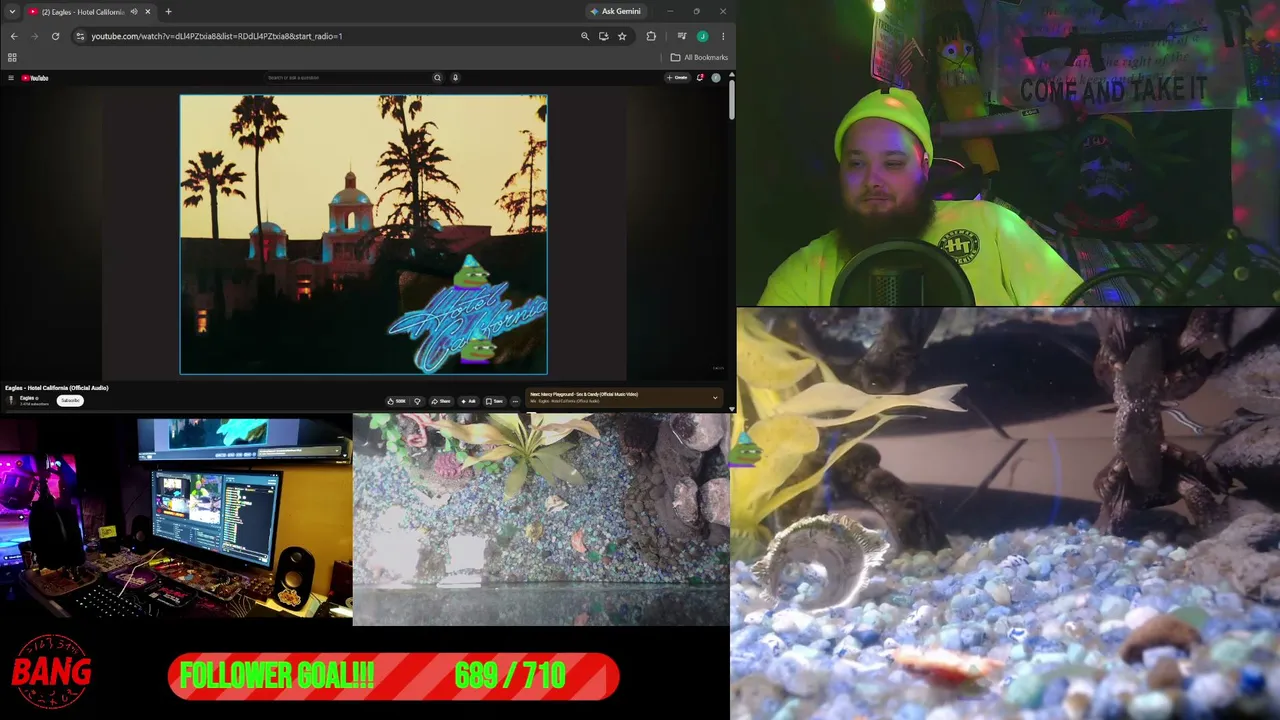The height and width of the screenshot is (720, 1280).
Task: Start voice search with the microphone
Action: click(455, 78)
